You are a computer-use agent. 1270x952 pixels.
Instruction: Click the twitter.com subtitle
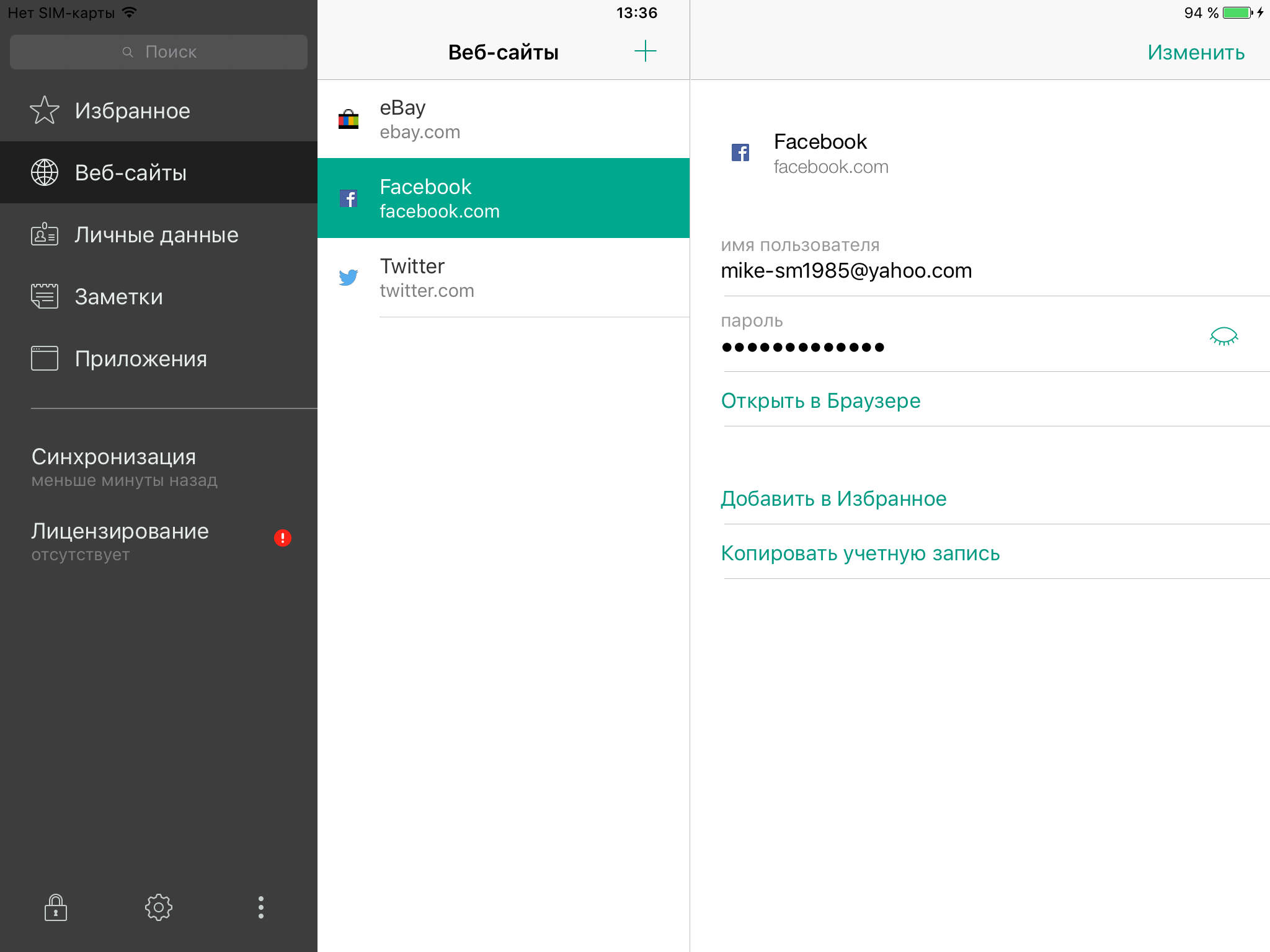click(427, 291)
